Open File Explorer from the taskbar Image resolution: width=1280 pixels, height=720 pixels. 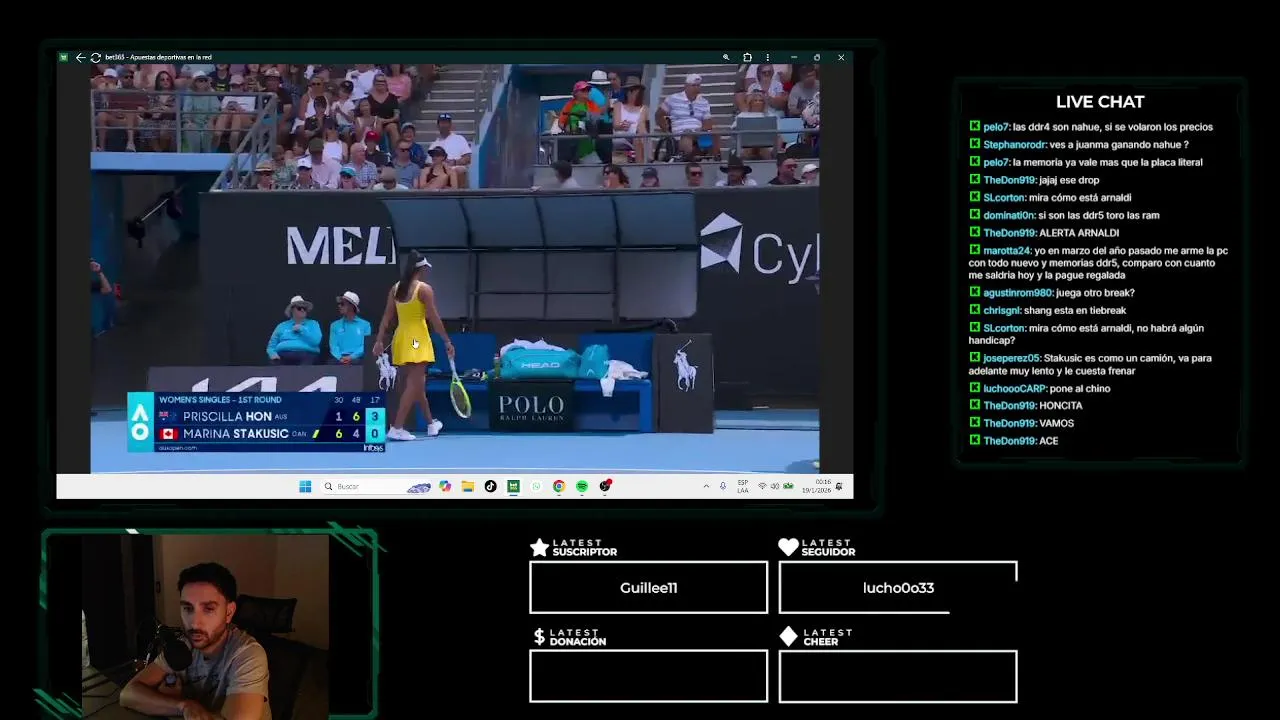point(467,486)
